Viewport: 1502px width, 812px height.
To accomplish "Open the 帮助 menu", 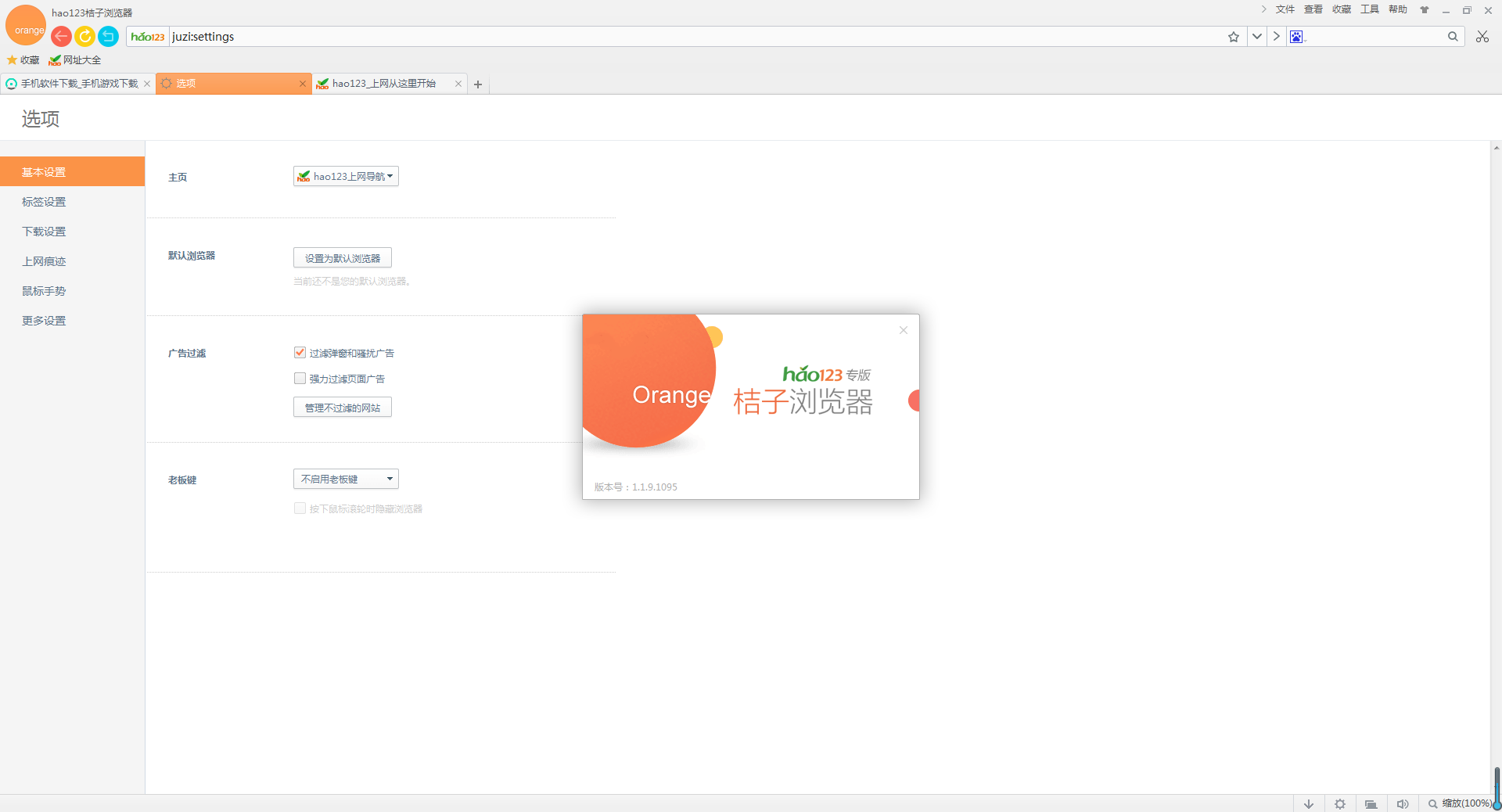I will point(1398,9).
